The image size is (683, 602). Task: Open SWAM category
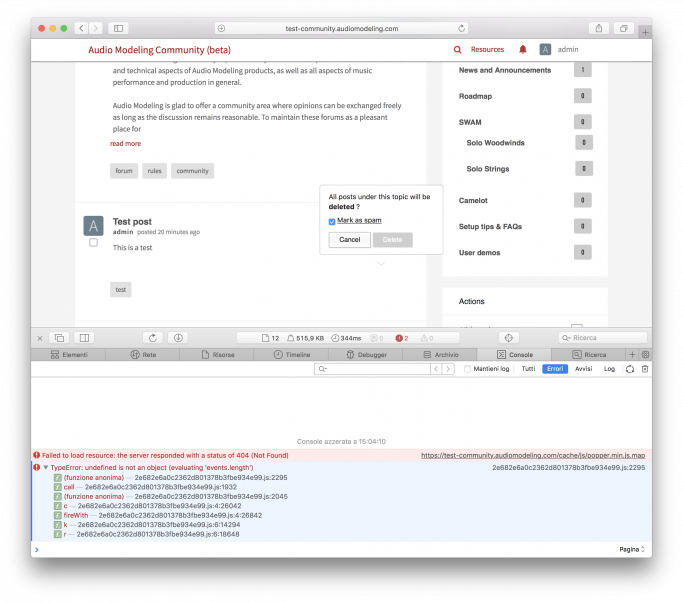470,122
